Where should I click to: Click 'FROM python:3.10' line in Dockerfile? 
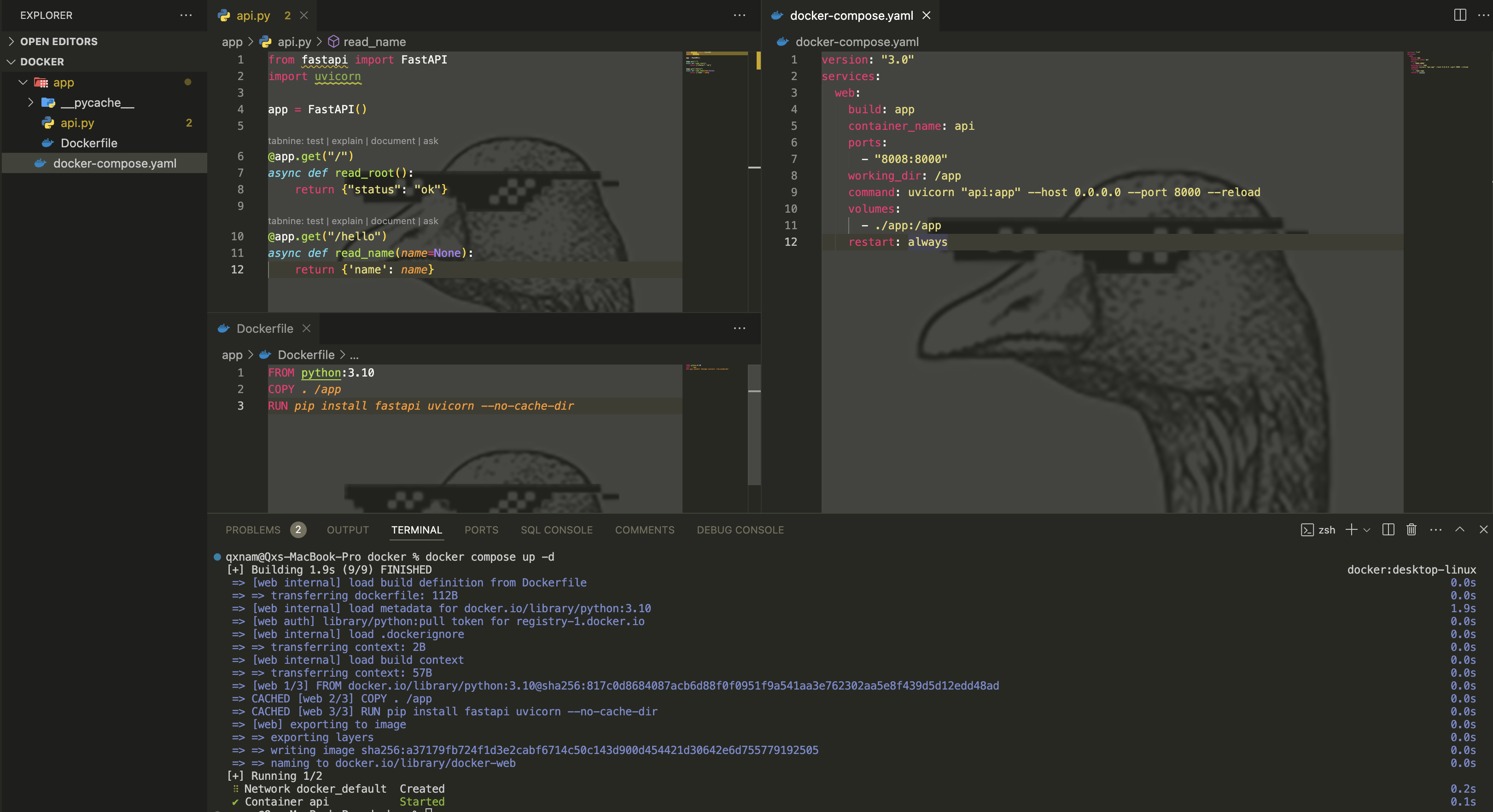coord(321,372)
